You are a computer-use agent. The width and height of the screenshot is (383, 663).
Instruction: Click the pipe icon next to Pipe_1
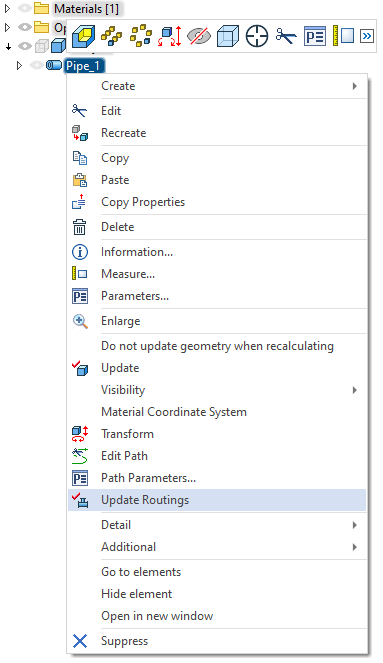54,65
